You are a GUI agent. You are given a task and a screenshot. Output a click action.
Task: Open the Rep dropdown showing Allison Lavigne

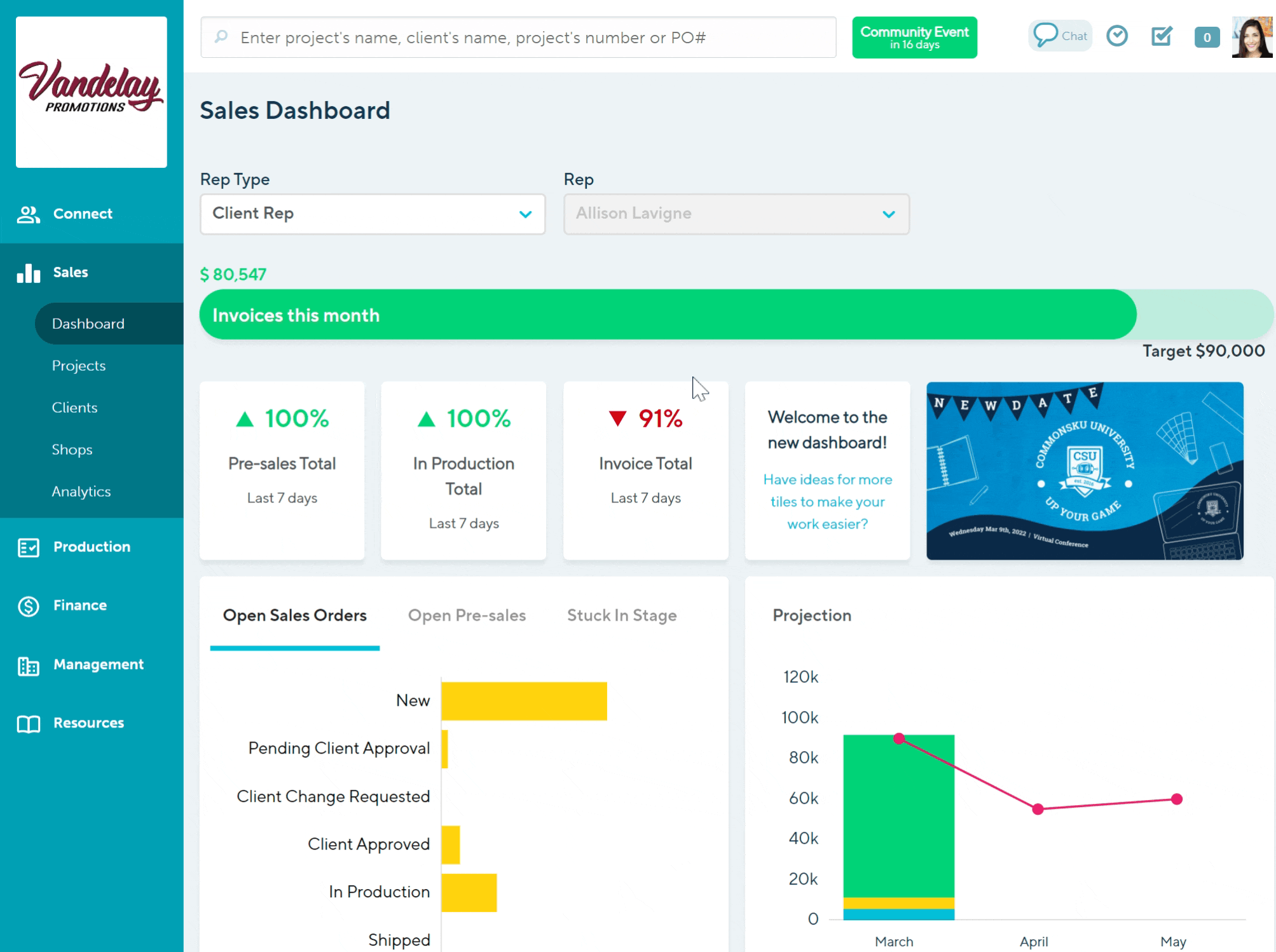tap(736, 214)
